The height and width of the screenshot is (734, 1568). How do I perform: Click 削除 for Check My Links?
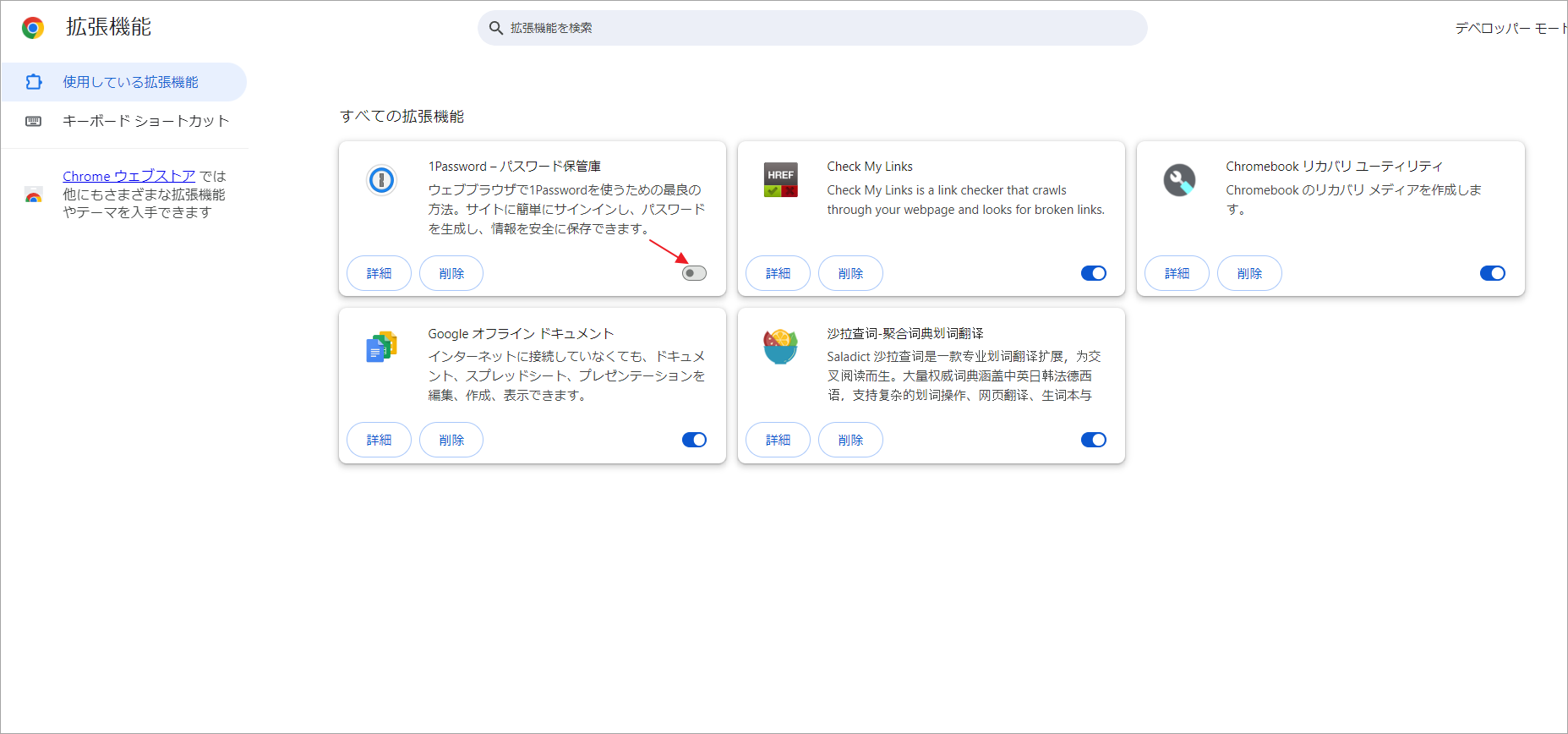pyautogui.click(x=850, y=273)
